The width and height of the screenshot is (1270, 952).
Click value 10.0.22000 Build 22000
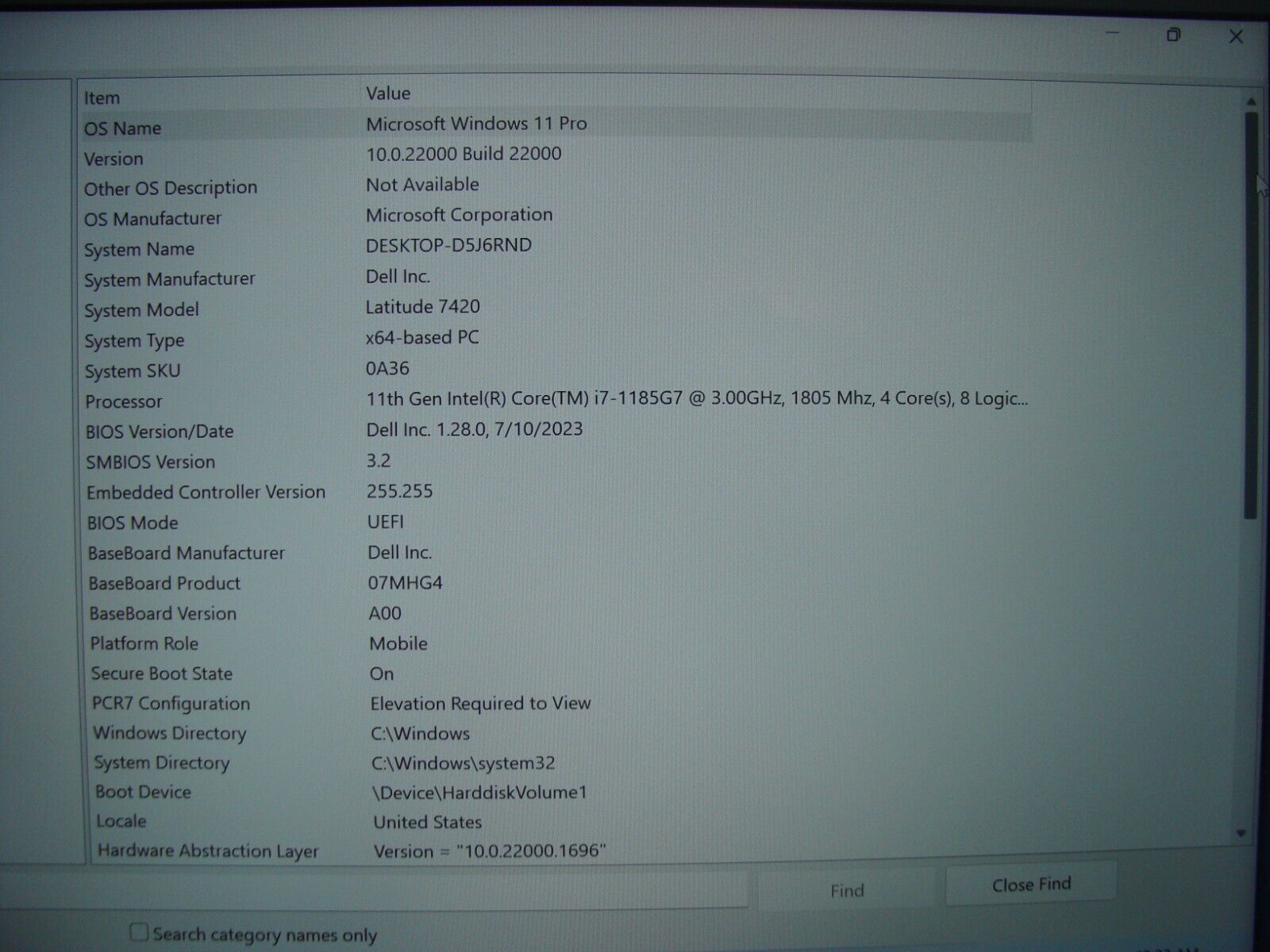tap(464, 153)
